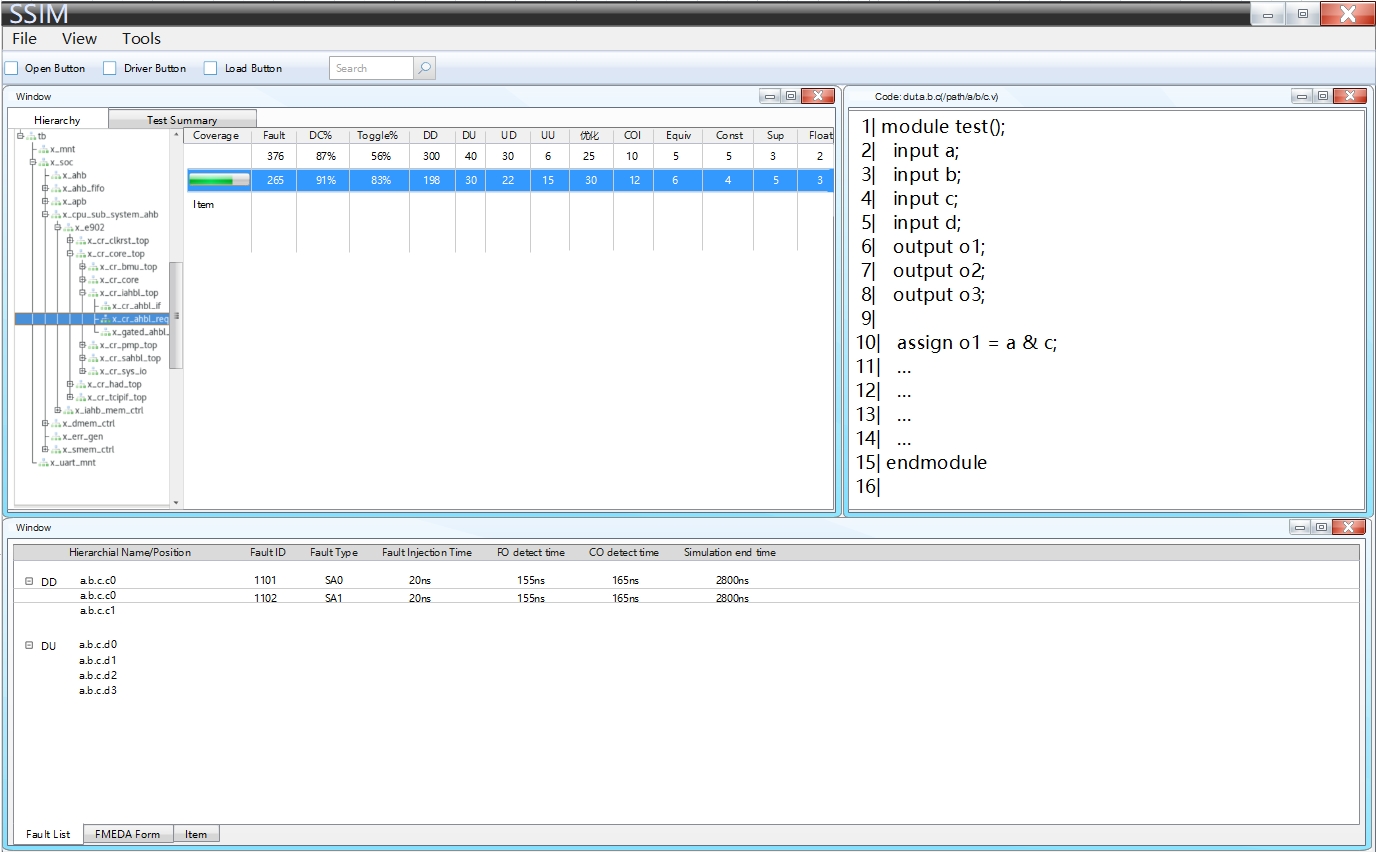Viewport: 1376px width, 852px height.
Task: Click the x_uart_mnt module icon
Action: [x=44, y=463]
